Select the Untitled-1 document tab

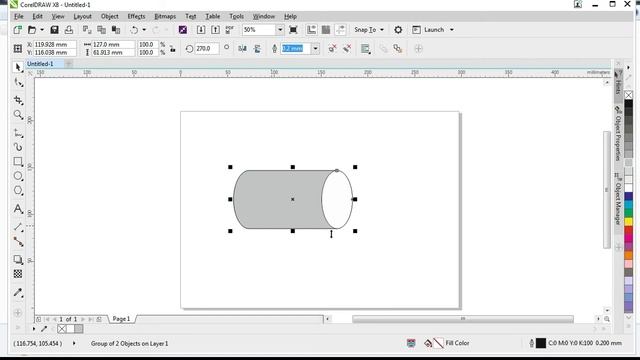coord(40,64)
